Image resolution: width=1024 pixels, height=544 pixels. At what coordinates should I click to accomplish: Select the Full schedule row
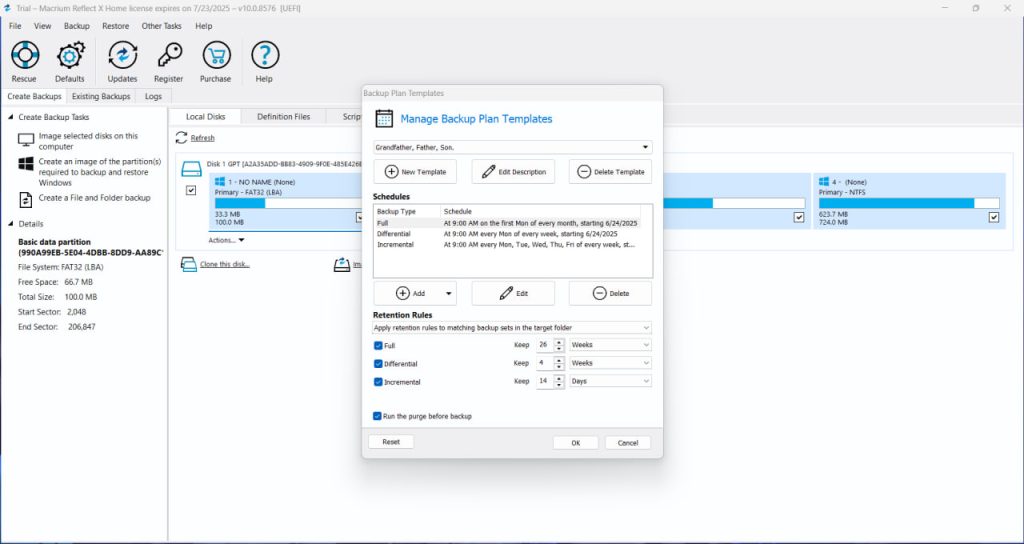pos(507,223)
